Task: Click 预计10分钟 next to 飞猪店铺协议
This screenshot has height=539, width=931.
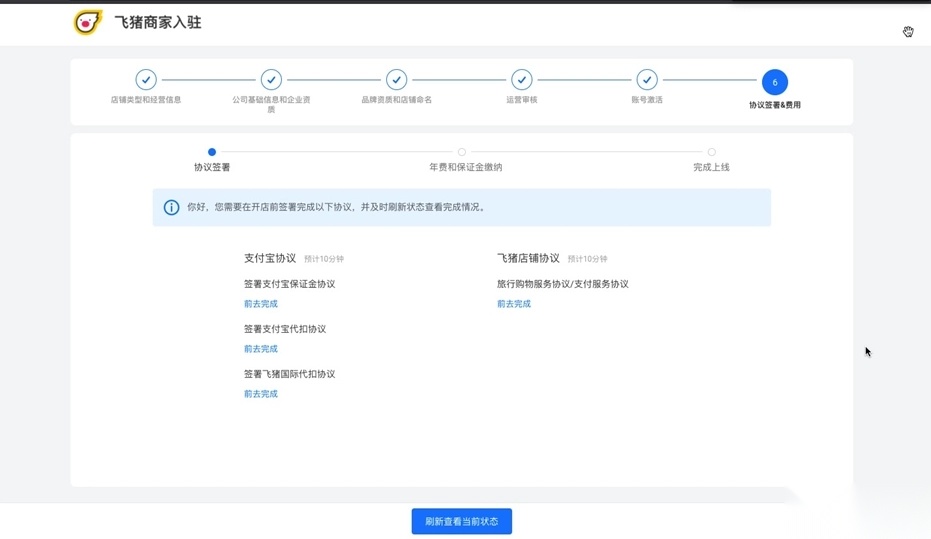Action: tap(587, 259)
